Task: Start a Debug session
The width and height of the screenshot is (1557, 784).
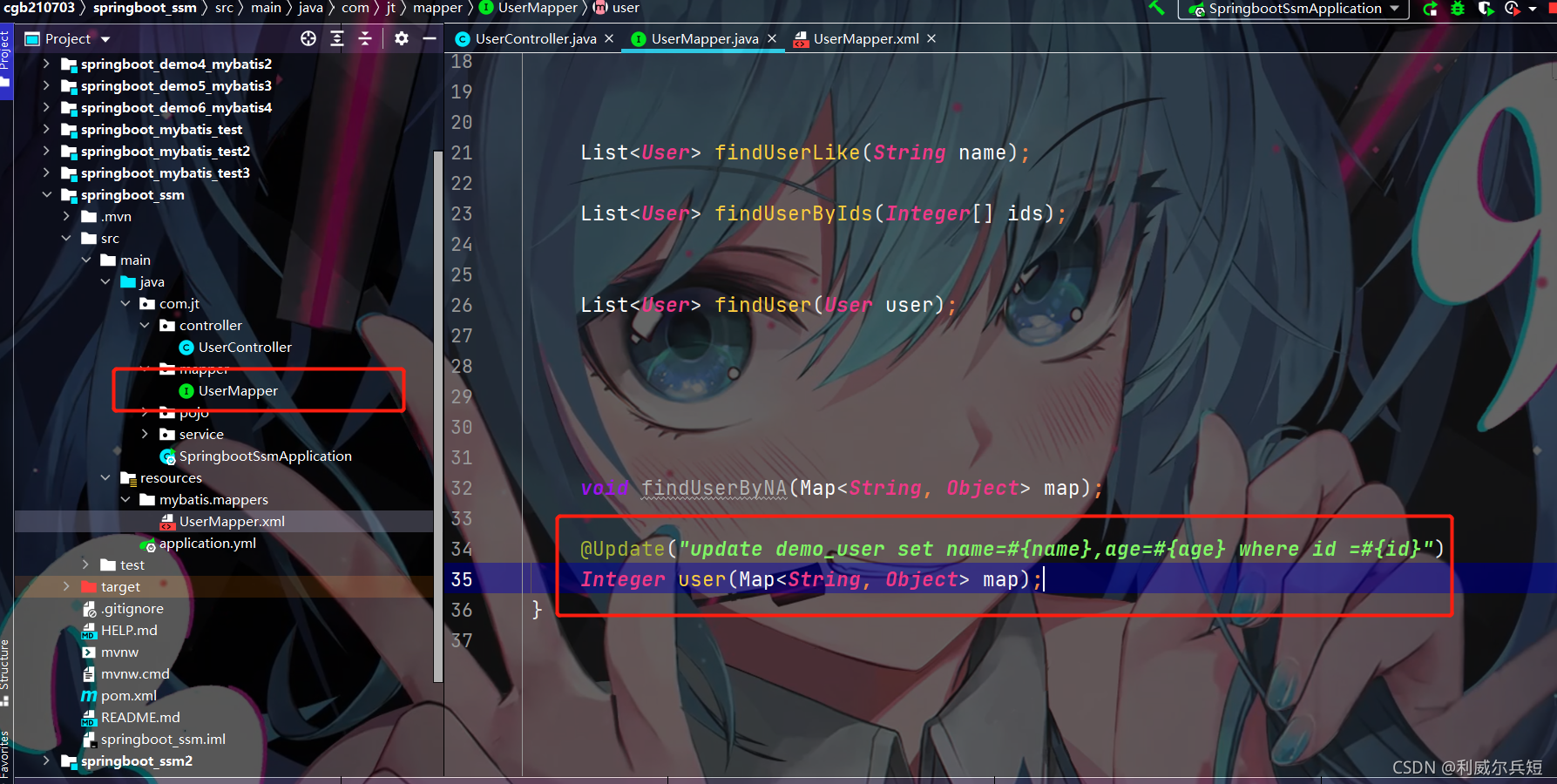Action: tap(1459, 9)
